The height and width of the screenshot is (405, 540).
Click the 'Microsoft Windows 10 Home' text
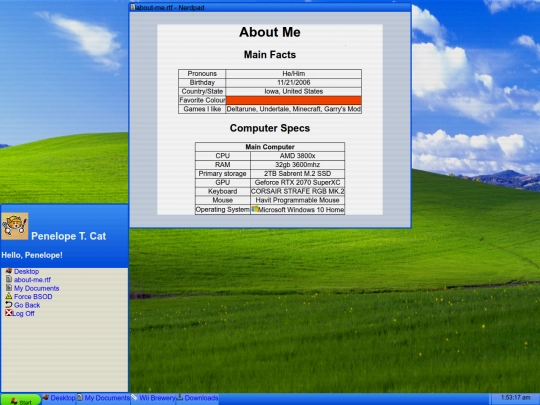pos(301,209)
